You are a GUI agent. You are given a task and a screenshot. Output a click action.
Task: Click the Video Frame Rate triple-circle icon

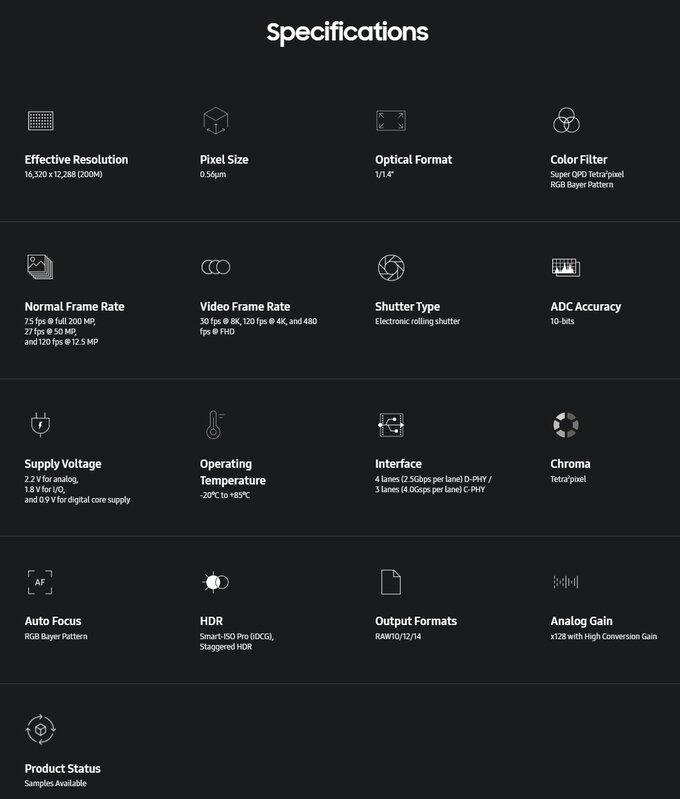(216, 267)
